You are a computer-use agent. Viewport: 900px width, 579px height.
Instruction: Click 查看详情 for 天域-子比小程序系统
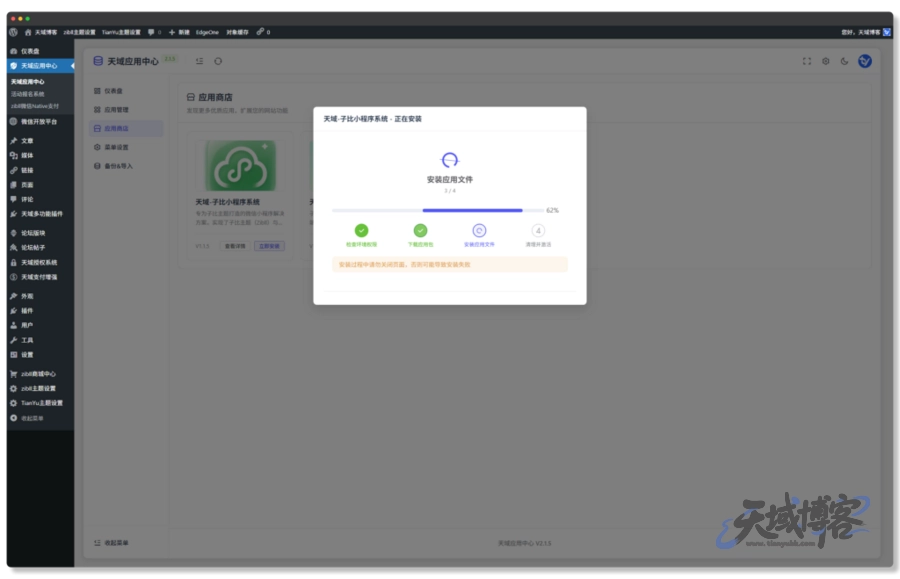click(x=235, y=246)
